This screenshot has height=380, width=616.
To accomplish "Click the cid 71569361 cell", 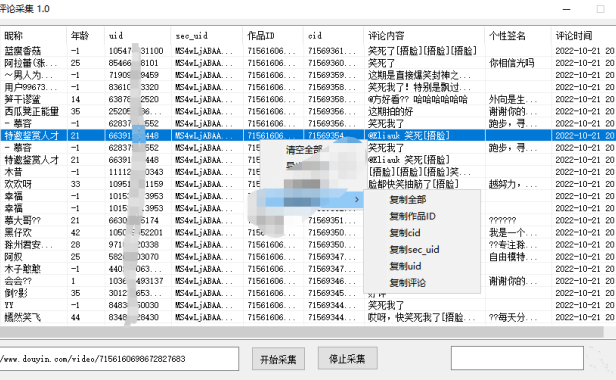I will pos(332,51).
